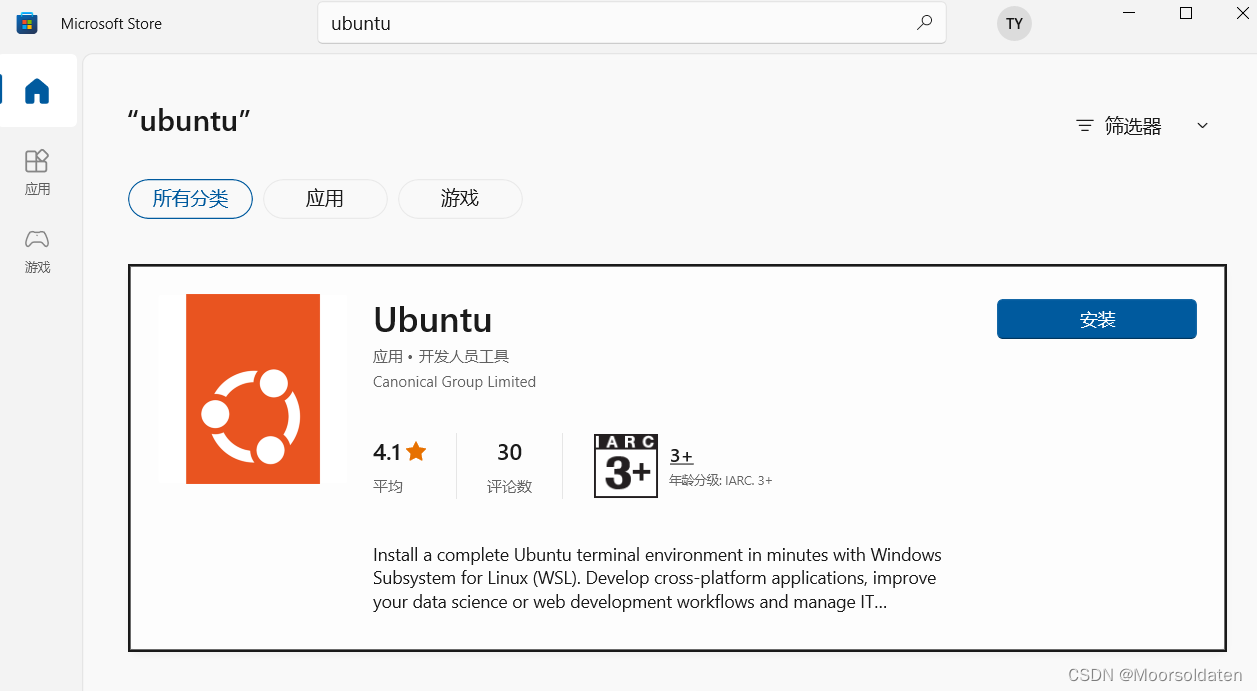Open the TY account avatar
The image size is (1257, 691).
pyautogui.click(x=1014, y=23)
